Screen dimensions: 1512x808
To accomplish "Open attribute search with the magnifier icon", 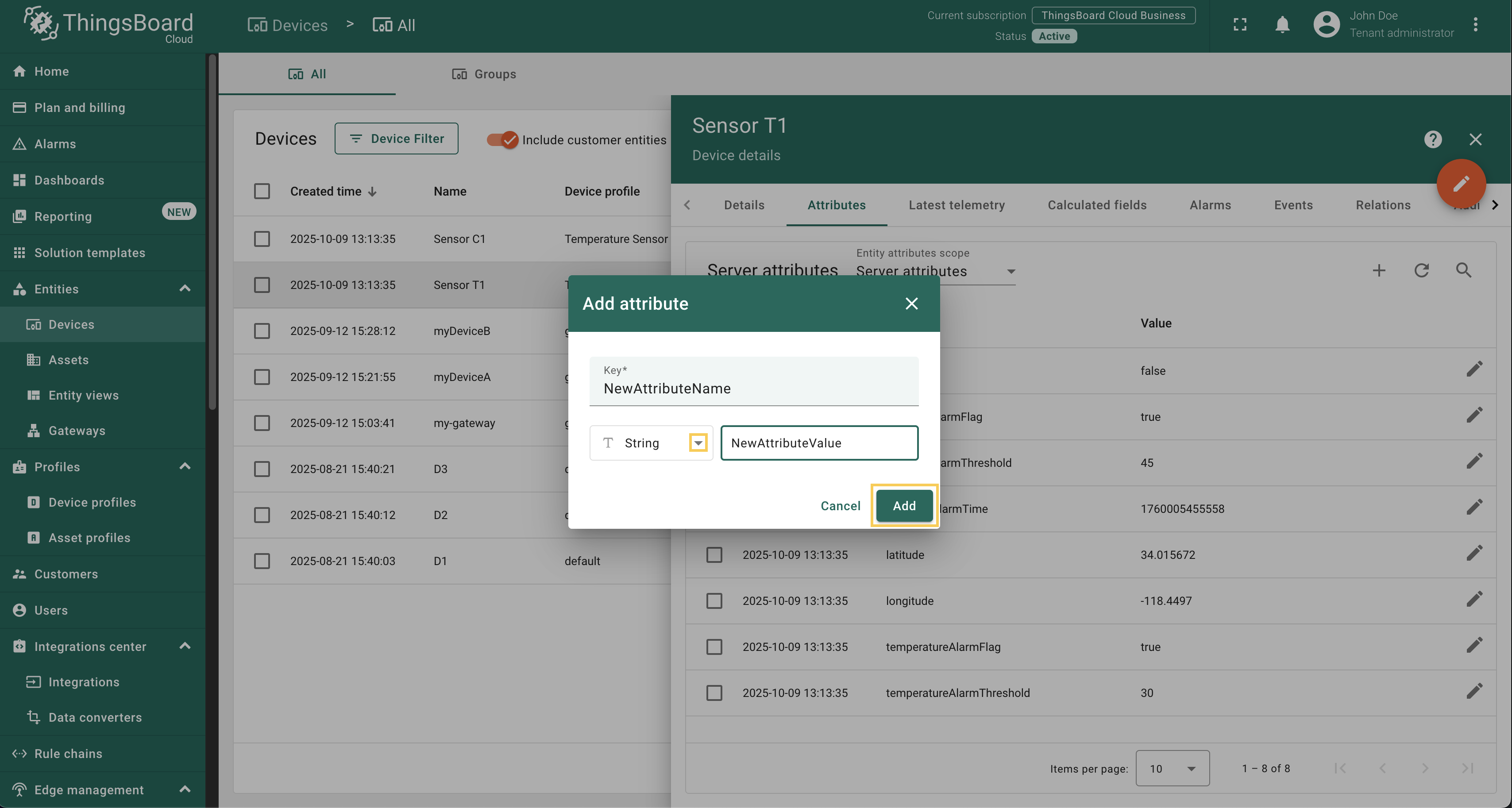I will click(x=1464, y=270).
